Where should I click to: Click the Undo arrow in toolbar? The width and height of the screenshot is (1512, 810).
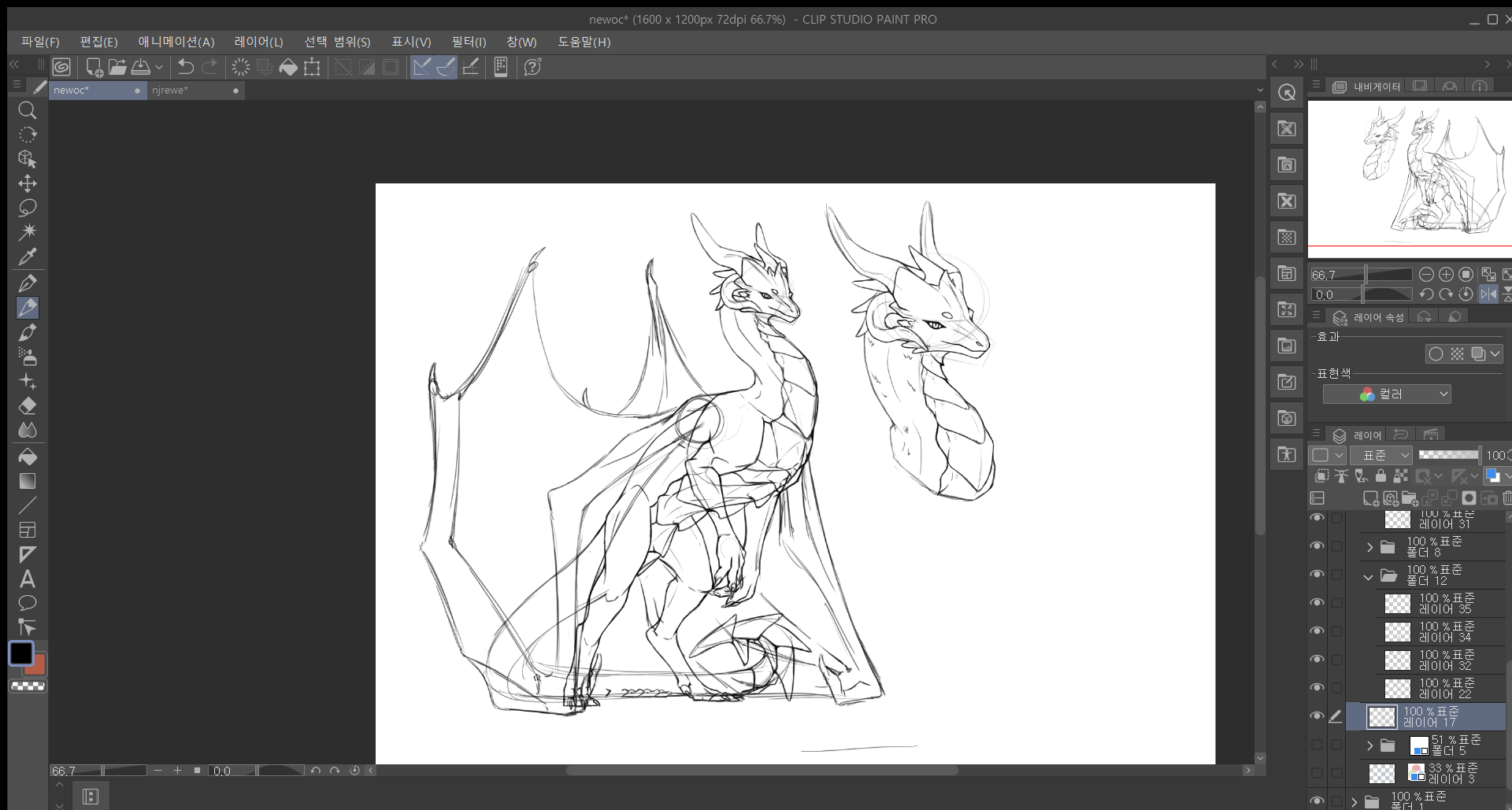[186, 68]
